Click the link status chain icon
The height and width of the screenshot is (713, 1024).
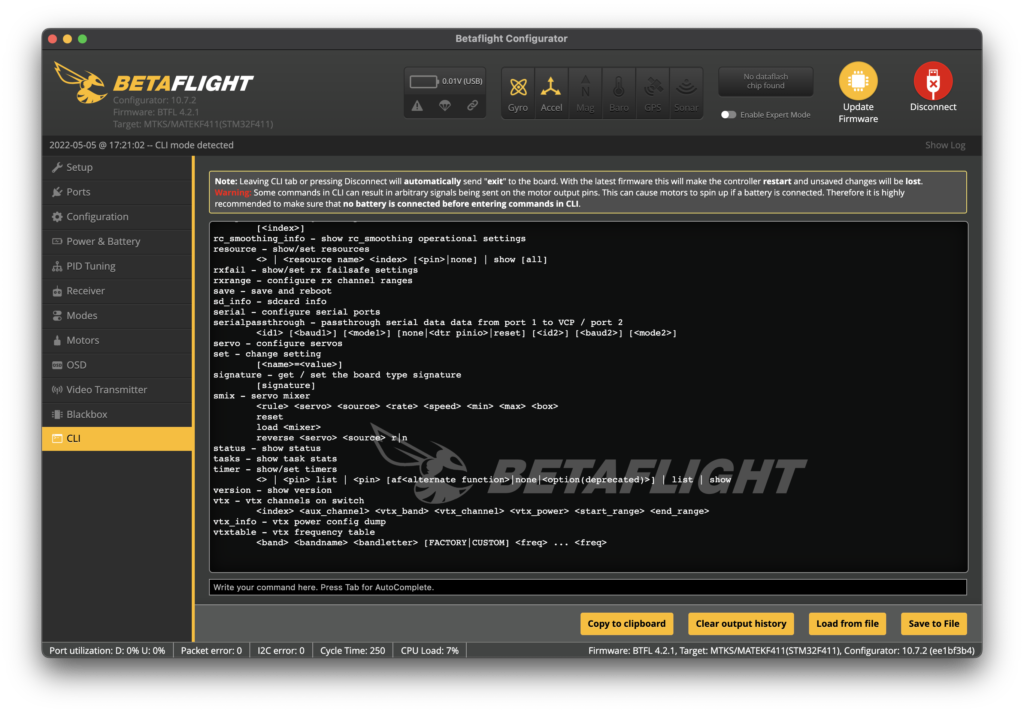click(472, 106)
